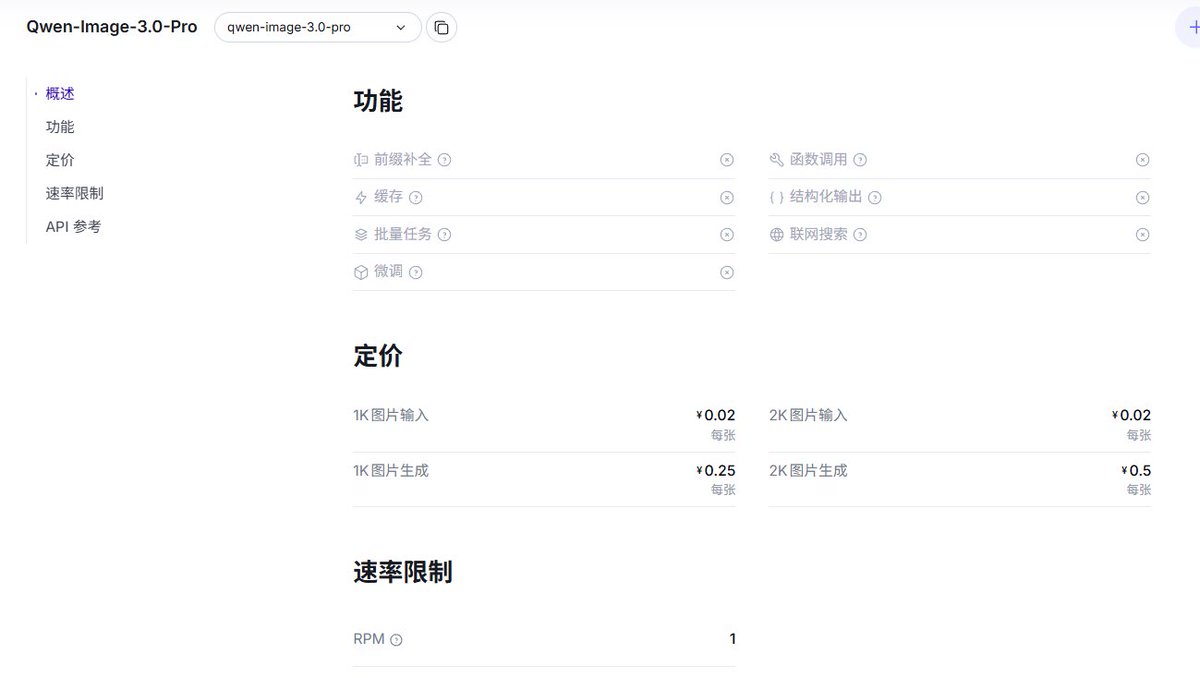Viewport: 1200px width, 678px height.
Task: Click the ¥0.5 price value
Action: 1136,471
